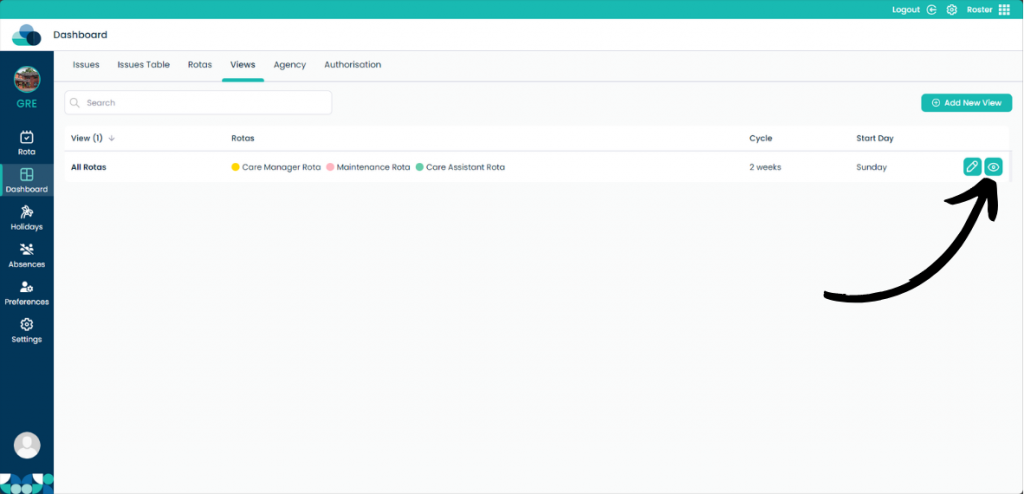Open the top bar settings gear

tap(952, 10)
